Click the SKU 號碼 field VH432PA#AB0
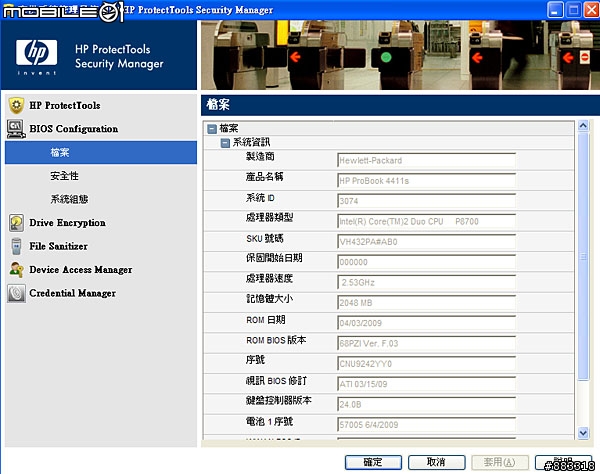 click(426, 242)
